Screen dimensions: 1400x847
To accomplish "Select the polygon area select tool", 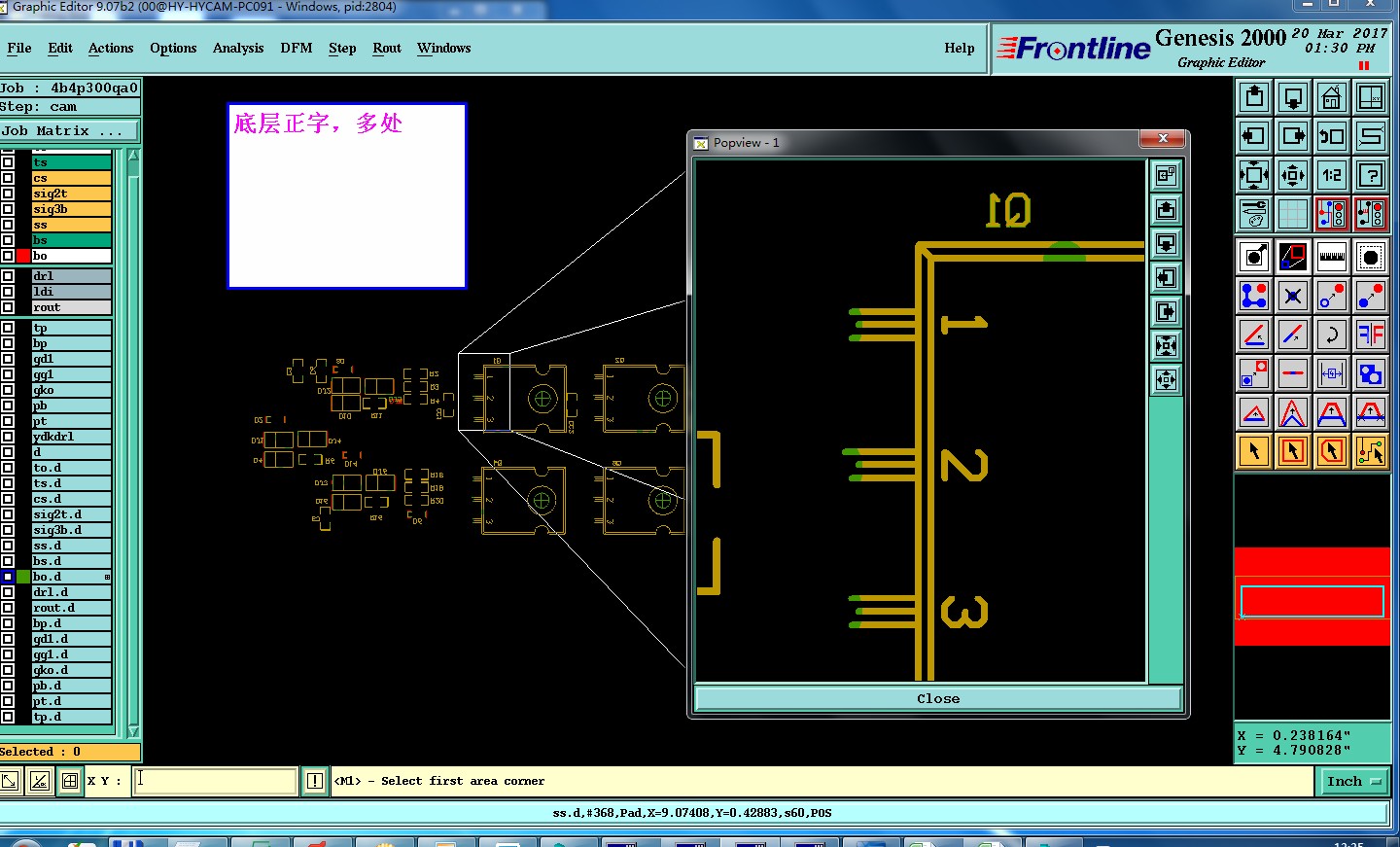I will [x=1332, y=451].
